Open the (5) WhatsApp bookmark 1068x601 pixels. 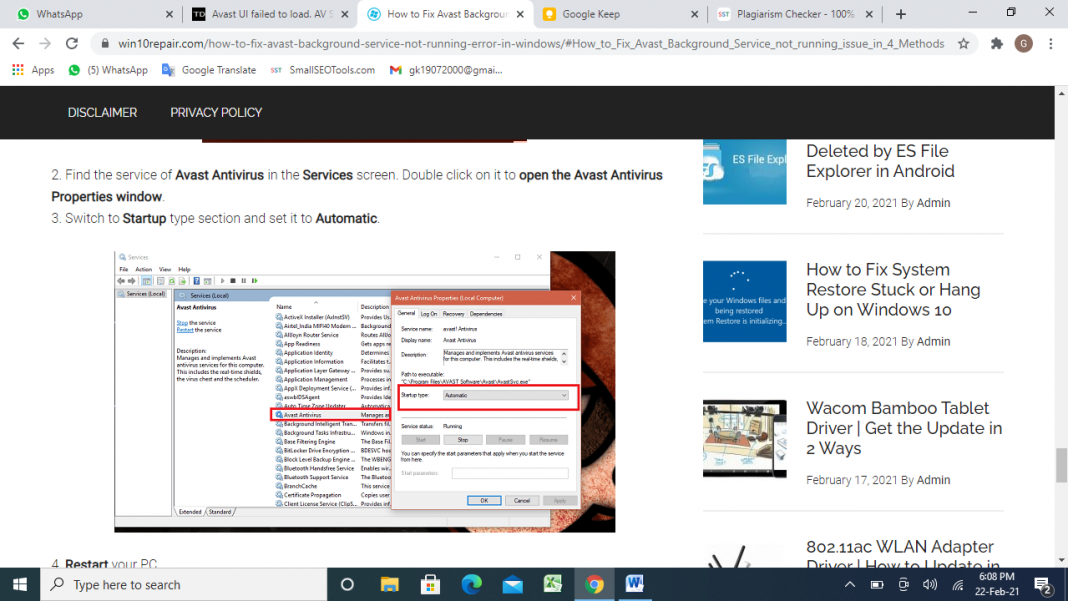pos(108,70)
